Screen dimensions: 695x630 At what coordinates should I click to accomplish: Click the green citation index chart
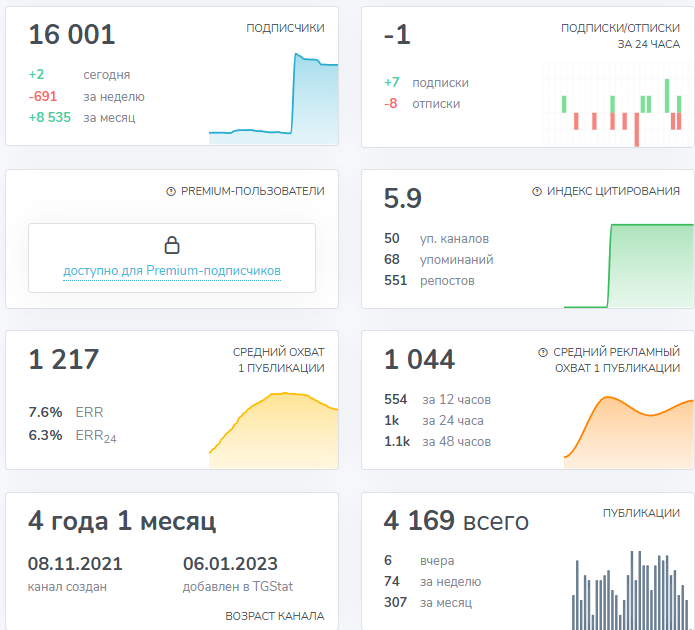point(628,265)
